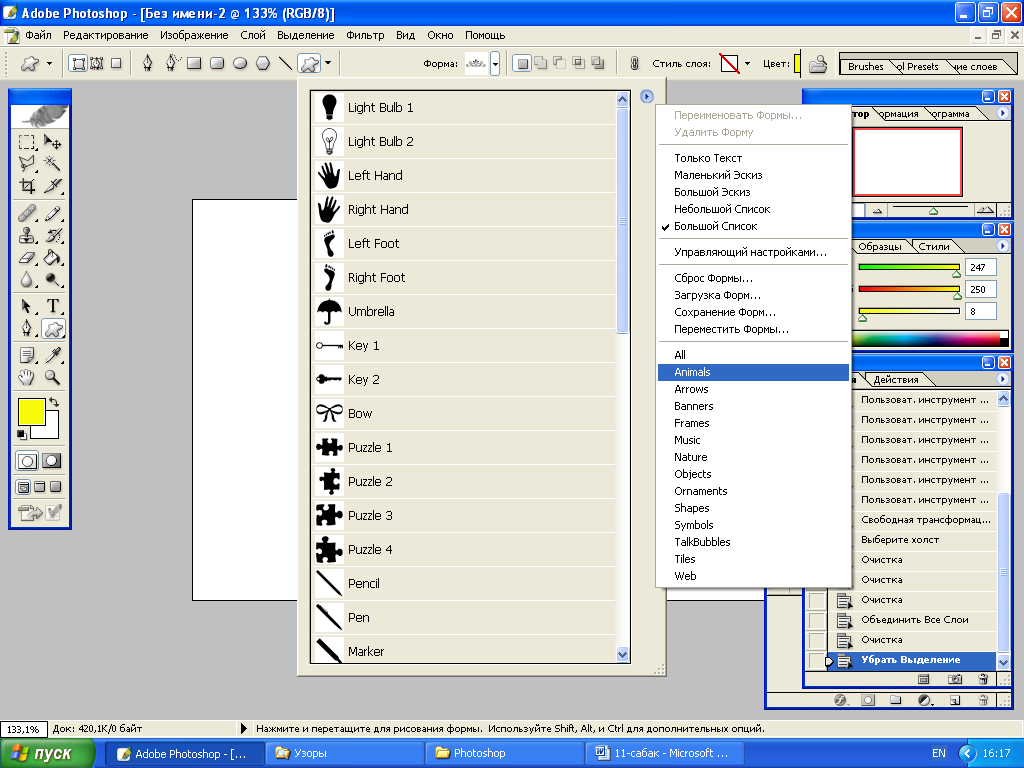The width and height of the screenshot is (1024, 768).
Task: Toggle checkbox next to Объединить Все Слои
Action: point(816,620)
